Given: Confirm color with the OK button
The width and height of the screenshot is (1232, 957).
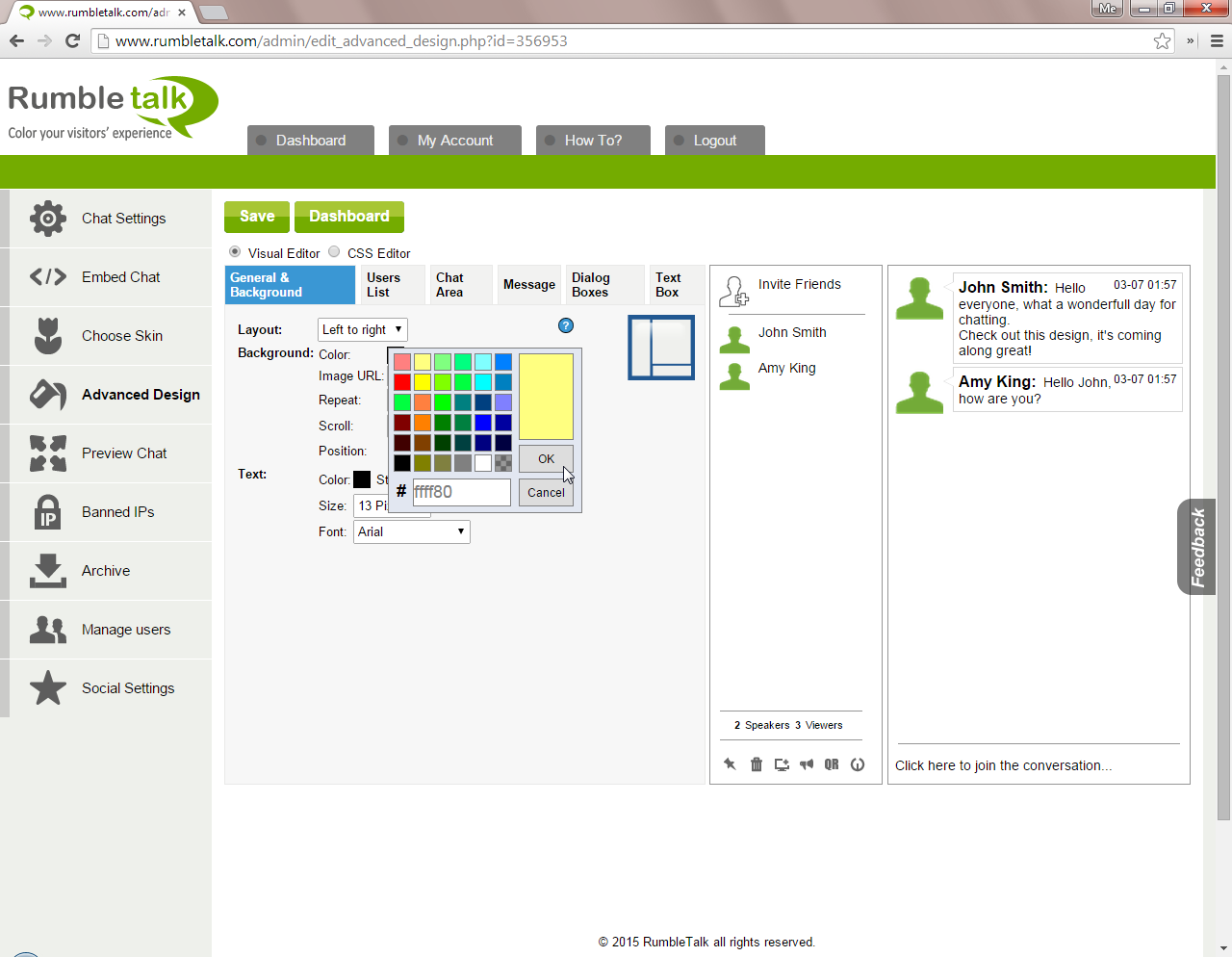Looking at the screenshot, I should [546, 458].
